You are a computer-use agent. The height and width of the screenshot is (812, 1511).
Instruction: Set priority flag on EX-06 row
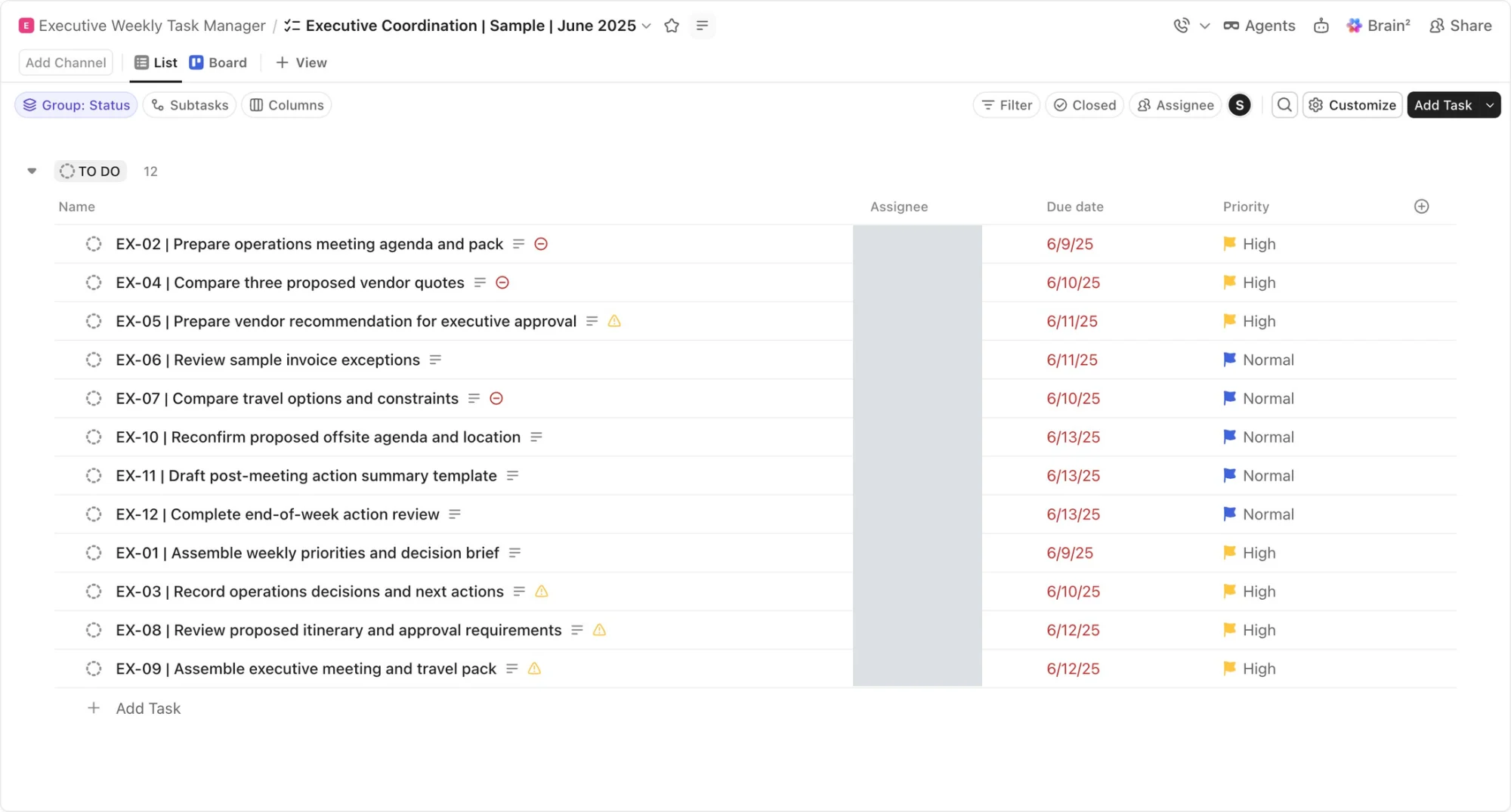tap(1229, 360)
